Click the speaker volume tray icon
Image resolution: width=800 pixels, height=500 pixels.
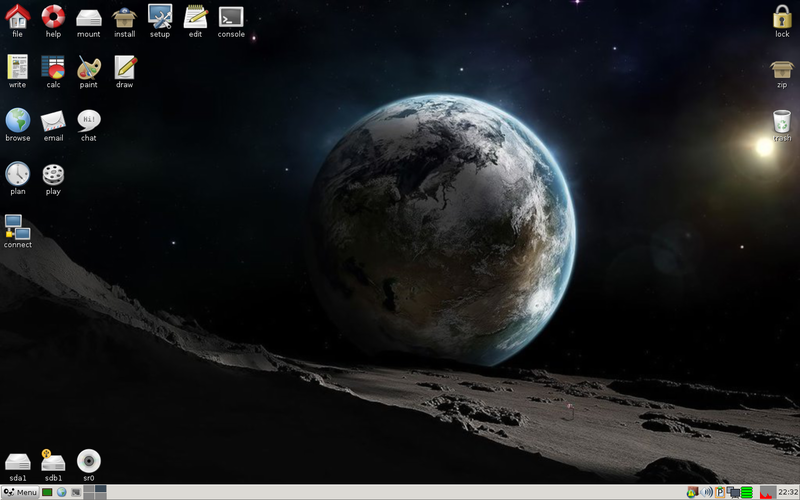click(707, 492)
